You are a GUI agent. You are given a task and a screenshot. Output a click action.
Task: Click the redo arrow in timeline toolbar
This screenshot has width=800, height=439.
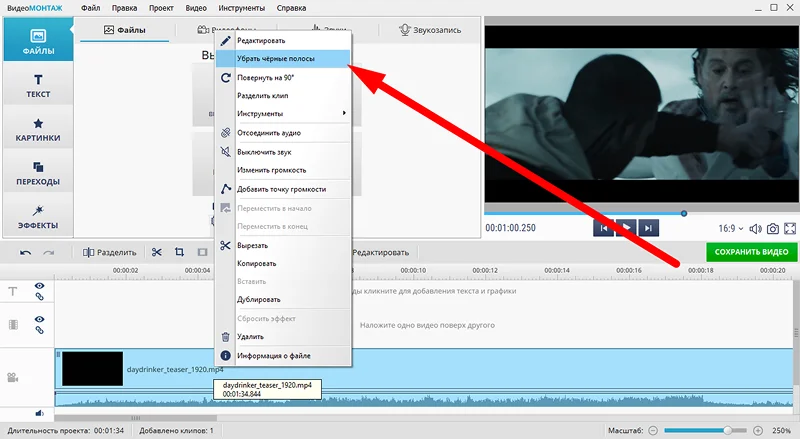(48, 252)
